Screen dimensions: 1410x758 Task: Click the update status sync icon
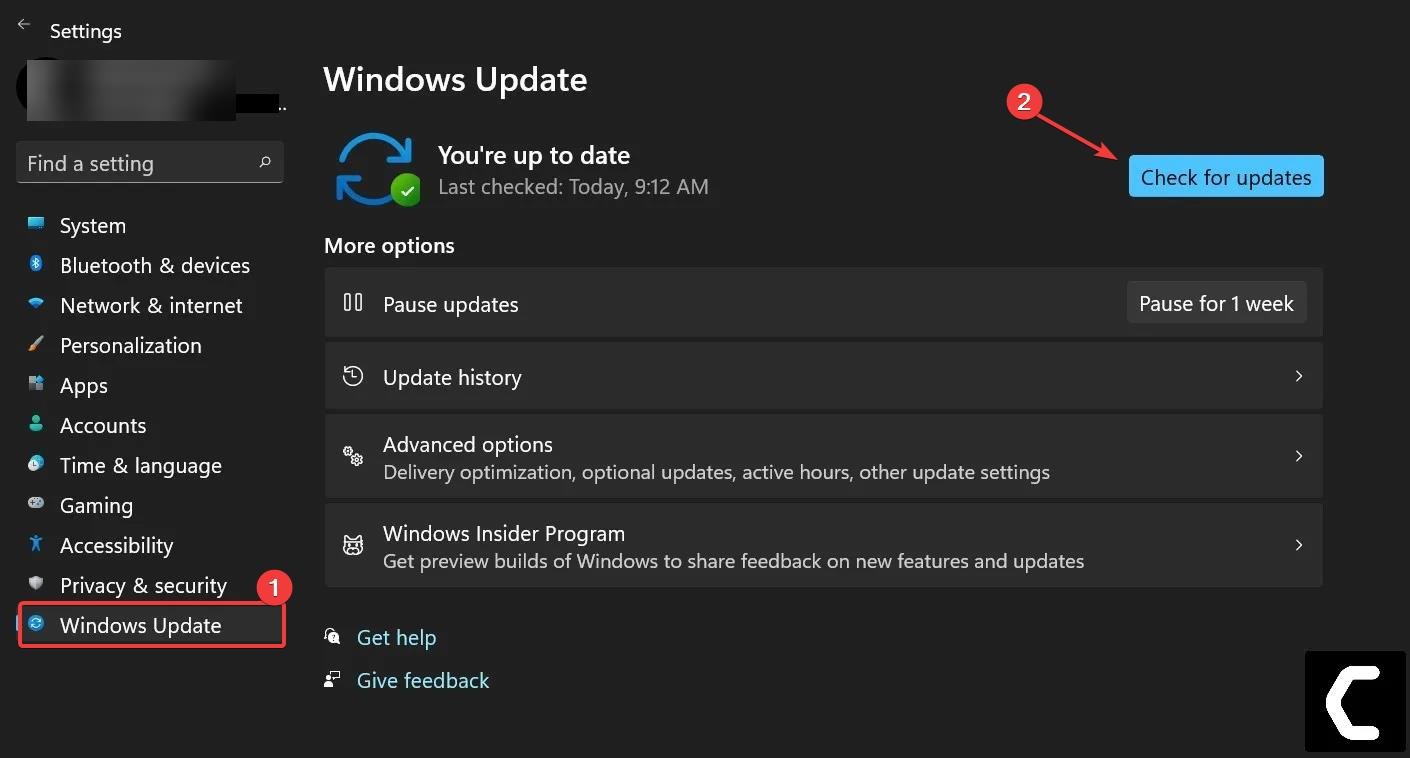(x=377, y=169)
